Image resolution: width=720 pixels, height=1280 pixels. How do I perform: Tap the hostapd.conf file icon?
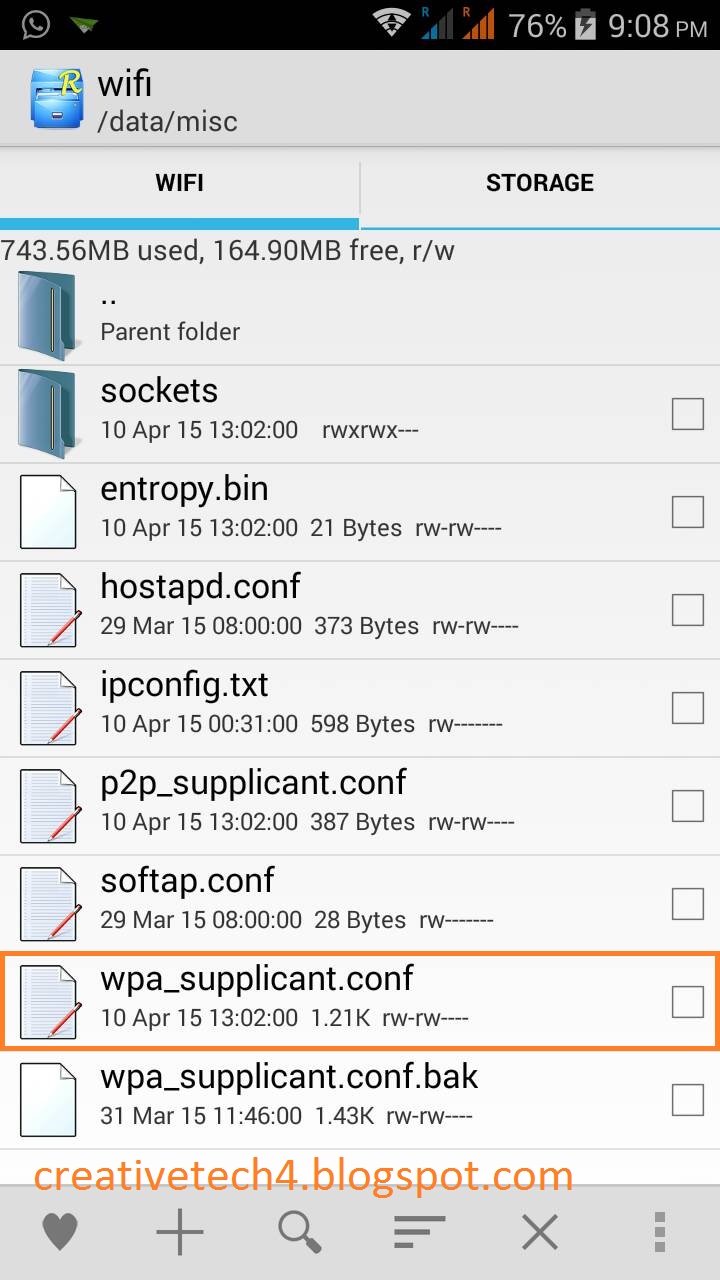coord(49,610)
